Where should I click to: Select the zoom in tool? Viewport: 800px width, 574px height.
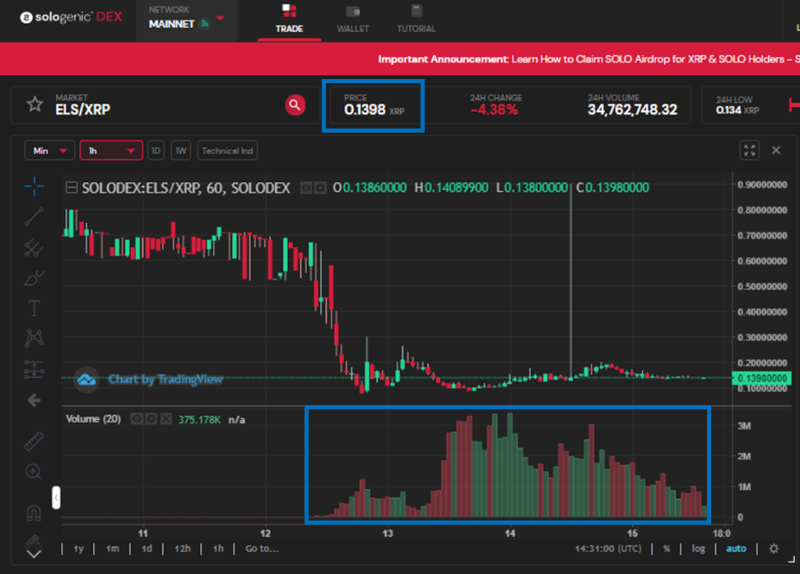tap(33, 471)
